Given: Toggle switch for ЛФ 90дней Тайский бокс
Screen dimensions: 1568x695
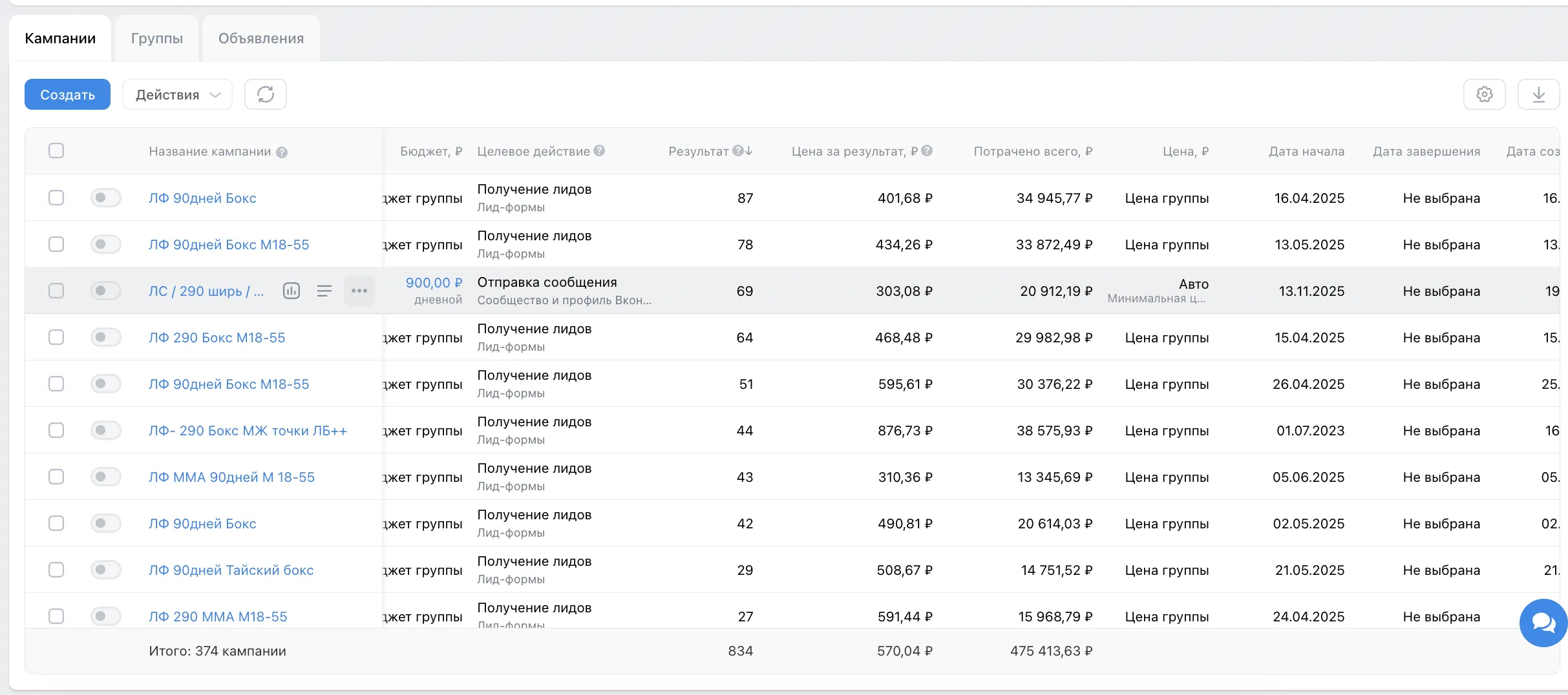Looking at the screenshot, I should pyautogui.click(x=106, y=570).
